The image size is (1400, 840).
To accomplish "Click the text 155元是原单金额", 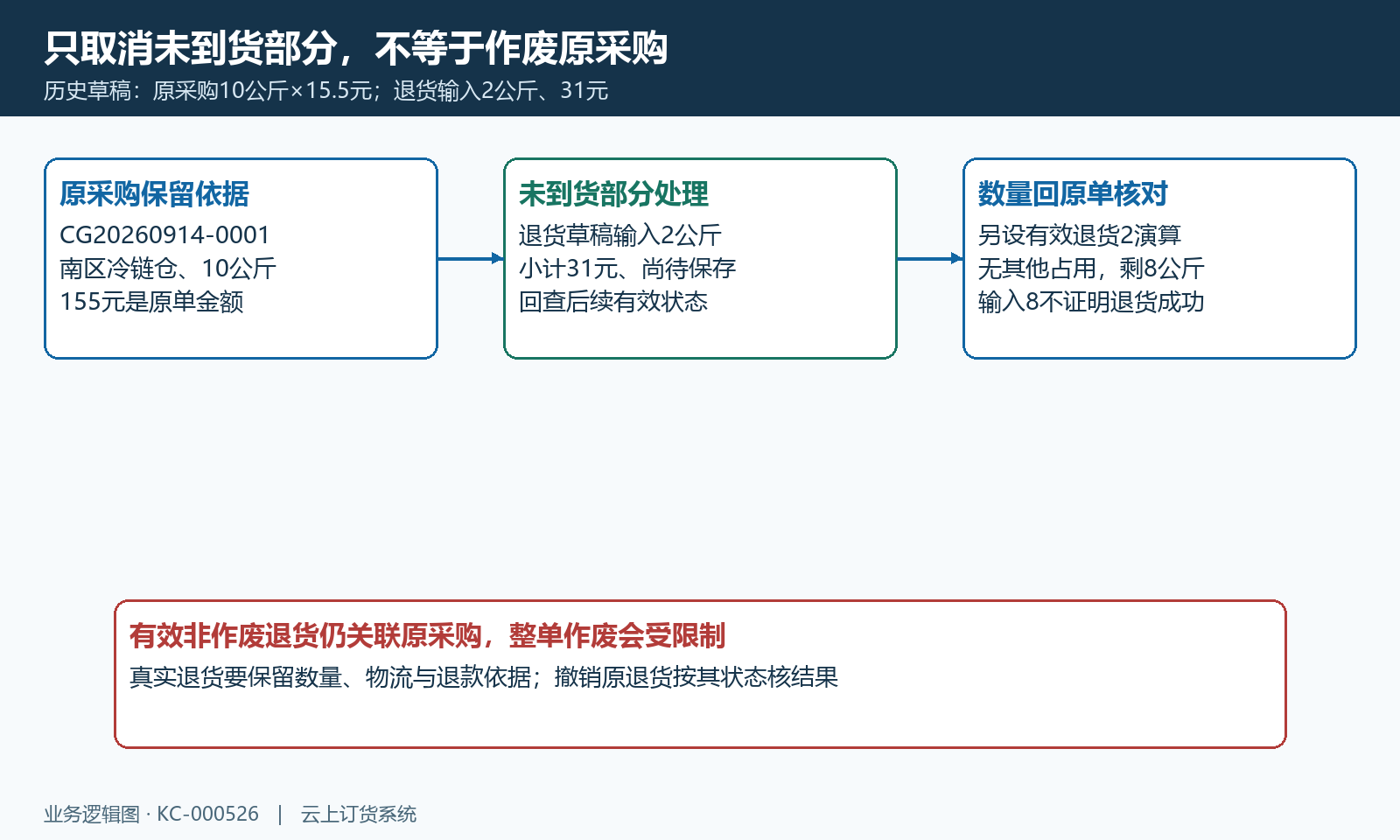I will [151, 302].
